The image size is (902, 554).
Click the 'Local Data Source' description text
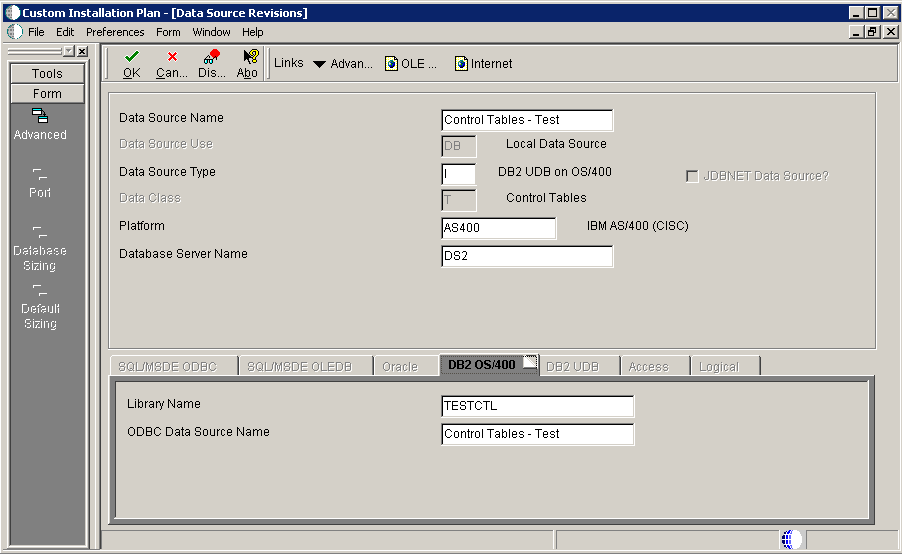[556, 144]
